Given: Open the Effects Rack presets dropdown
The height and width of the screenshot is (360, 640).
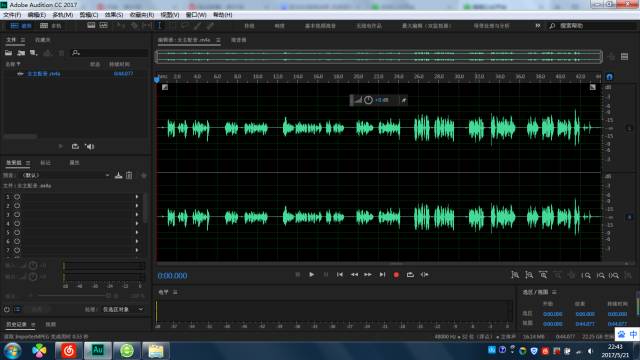Looking at the screenshot, I should pyautogui.click(x=65, y=175).
